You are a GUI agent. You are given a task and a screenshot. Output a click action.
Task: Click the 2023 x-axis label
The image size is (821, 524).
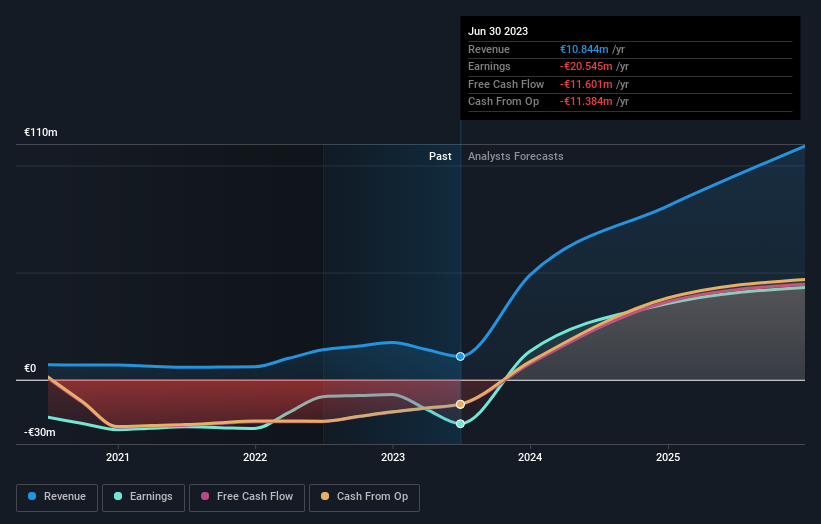point(393,457)
